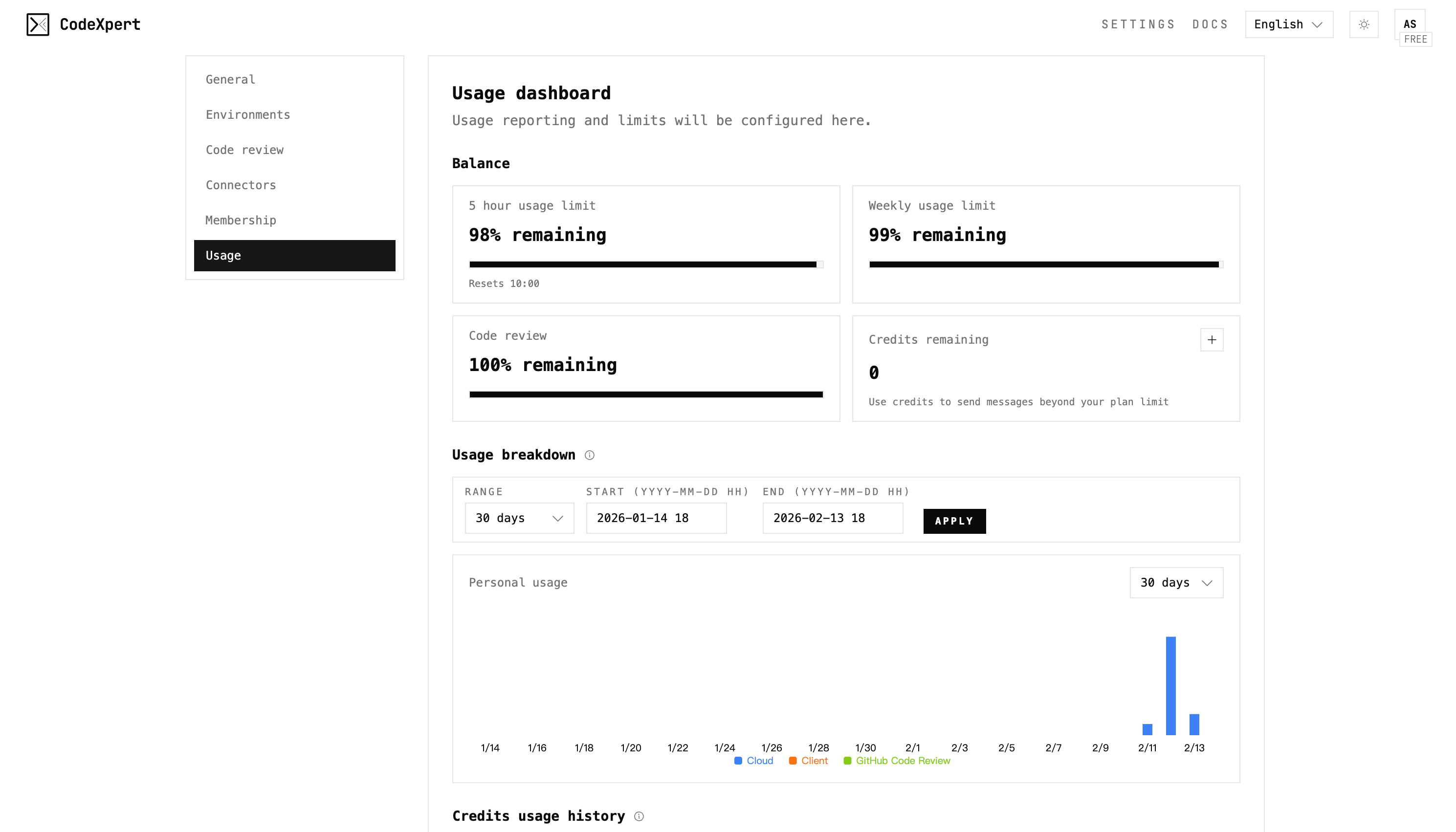Go to the Connectors settings section
The width and height of the screenshot is (1456, 832).
click(241, 185)
